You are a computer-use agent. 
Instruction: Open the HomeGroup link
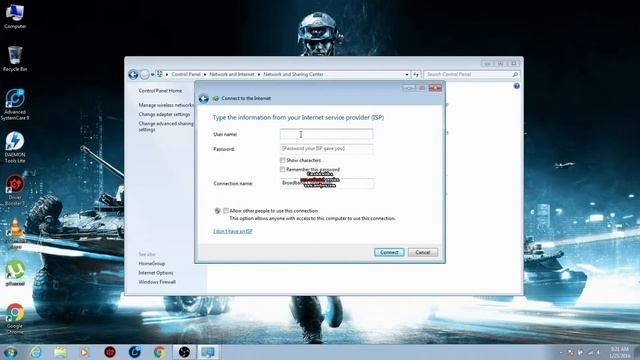152,264
